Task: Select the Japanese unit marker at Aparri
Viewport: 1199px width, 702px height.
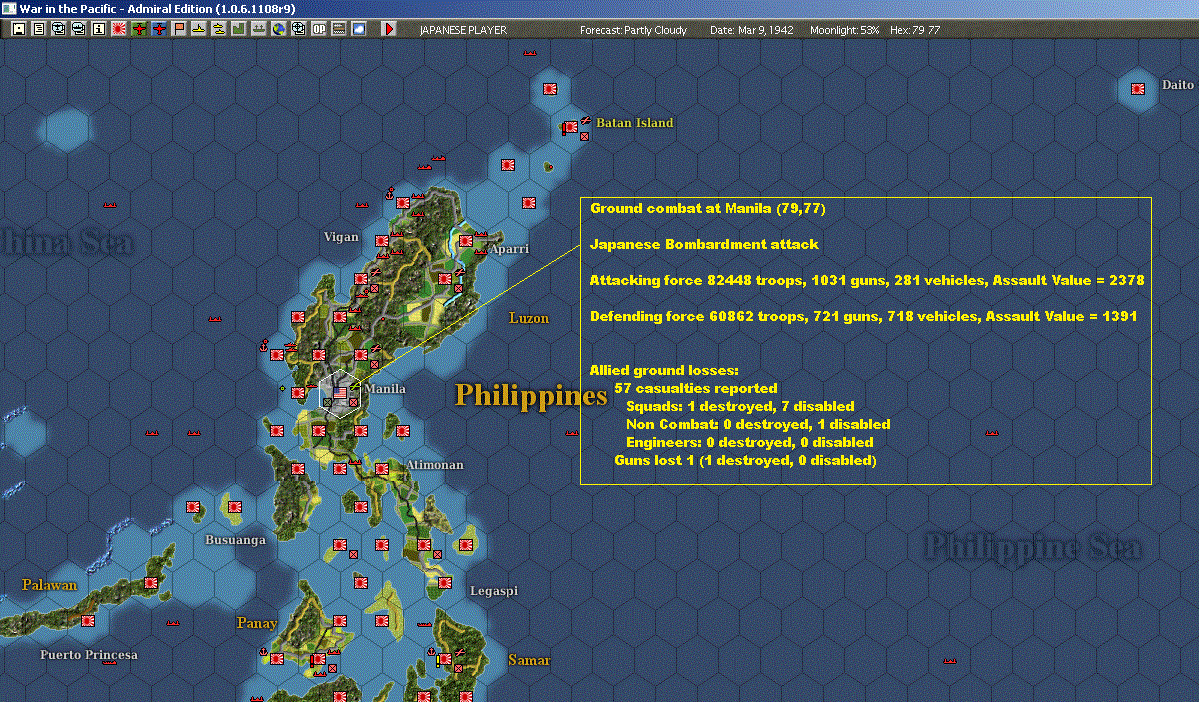Action: tap(466, 241)
